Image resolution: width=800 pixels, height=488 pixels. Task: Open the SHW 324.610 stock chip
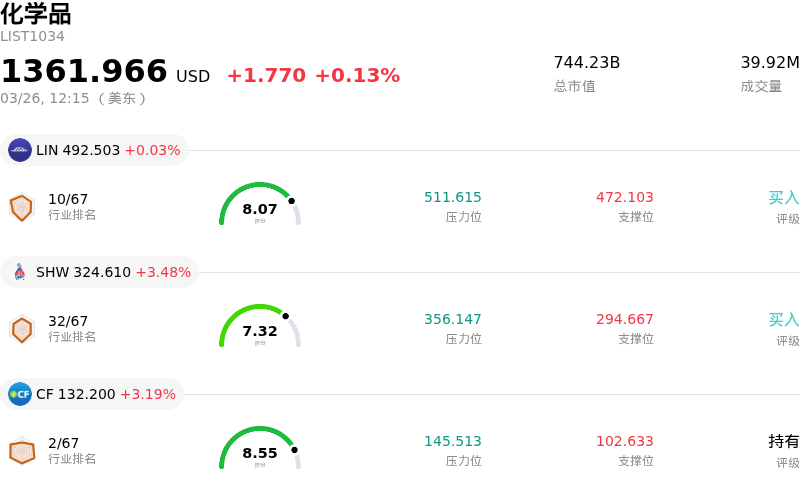[100, 272]
